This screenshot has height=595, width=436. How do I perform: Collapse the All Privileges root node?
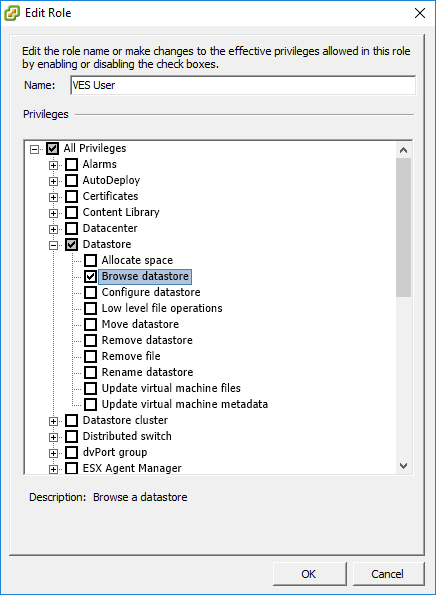pos(35,149)
